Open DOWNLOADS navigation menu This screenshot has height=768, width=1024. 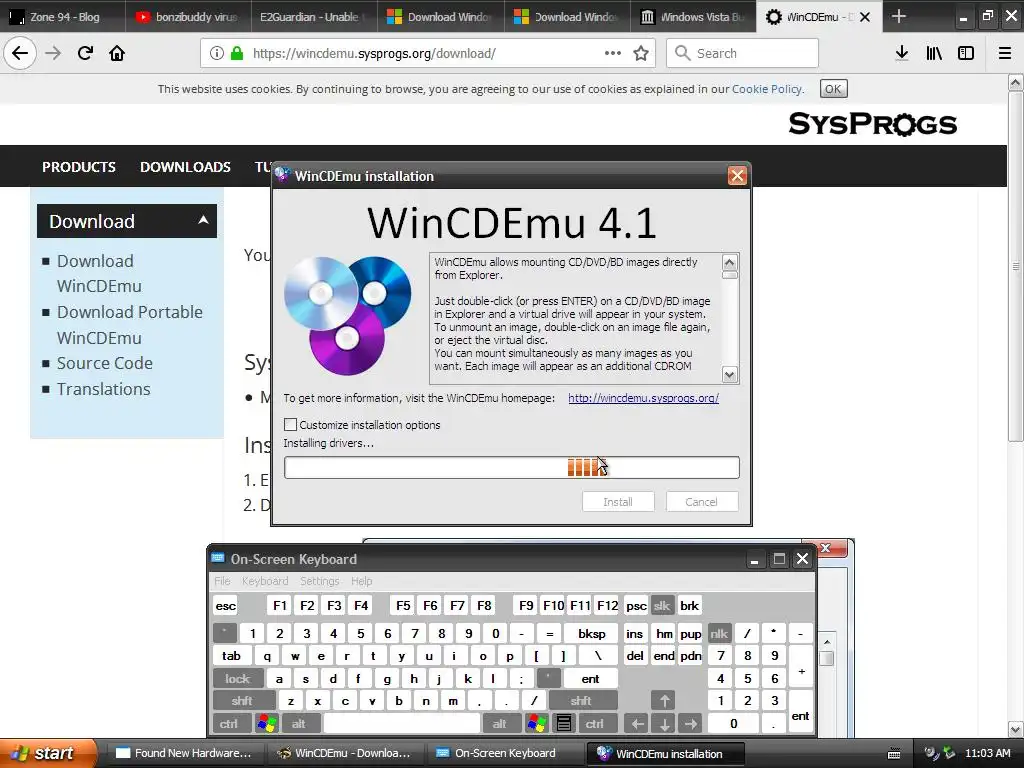(185, 167)
